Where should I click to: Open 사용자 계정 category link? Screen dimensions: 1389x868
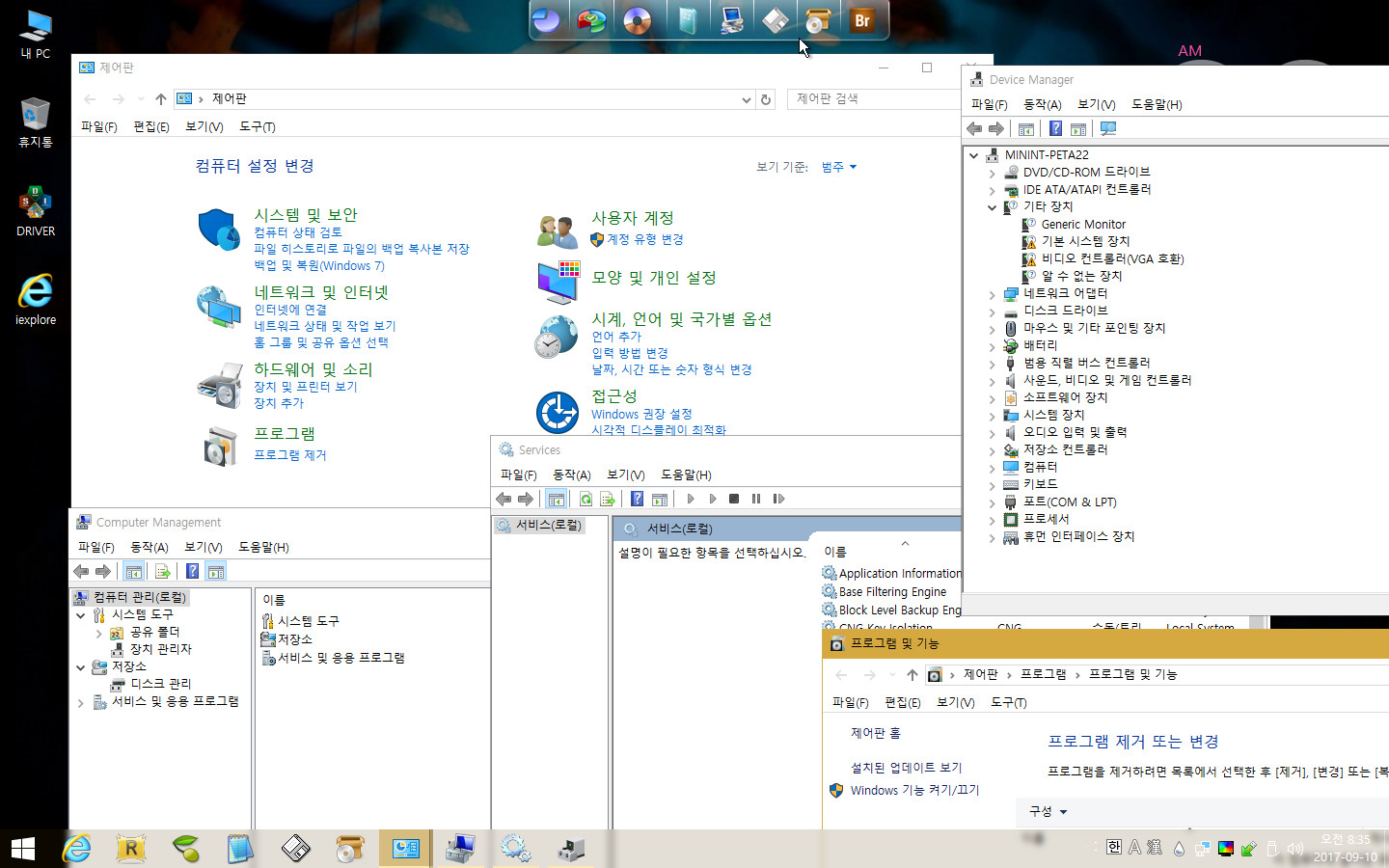[x=633, y=218]
